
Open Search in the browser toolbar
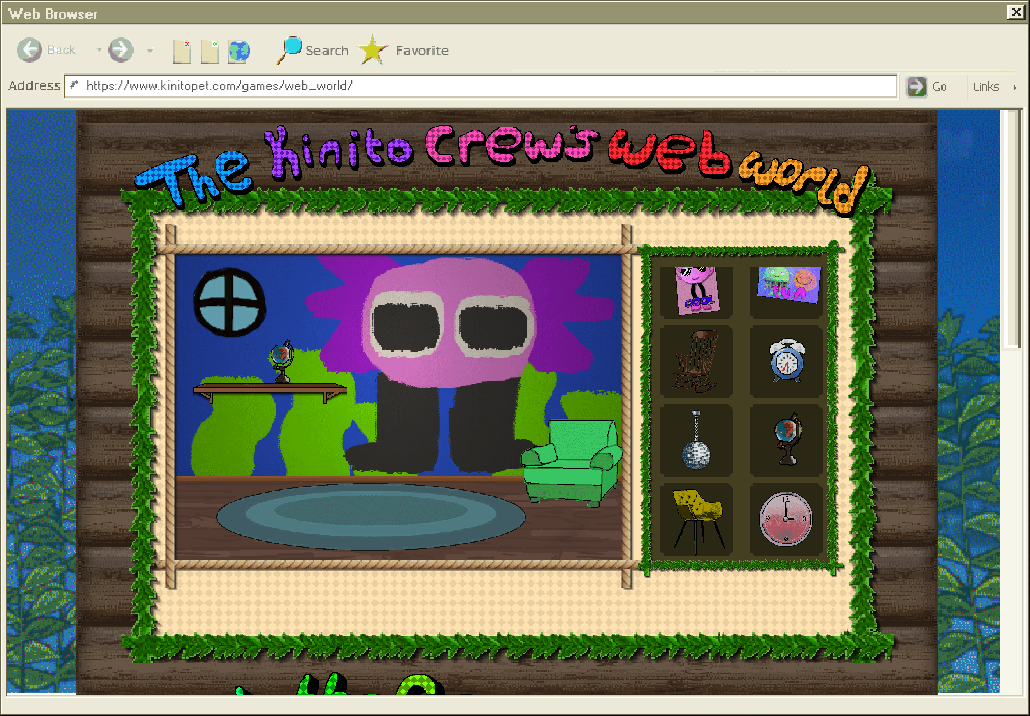pyautogui.click(x=313, y=50)
